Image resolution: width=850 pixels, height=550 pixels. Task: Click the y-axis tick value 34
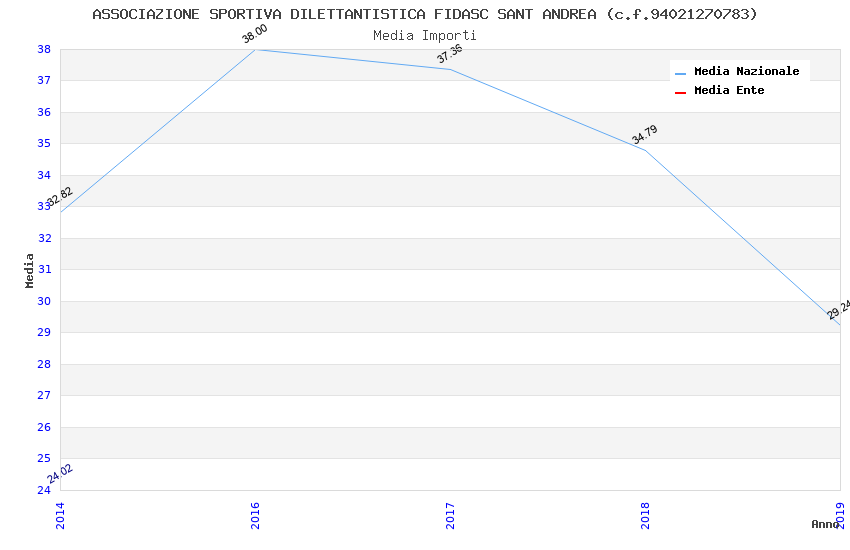[44, 175]
